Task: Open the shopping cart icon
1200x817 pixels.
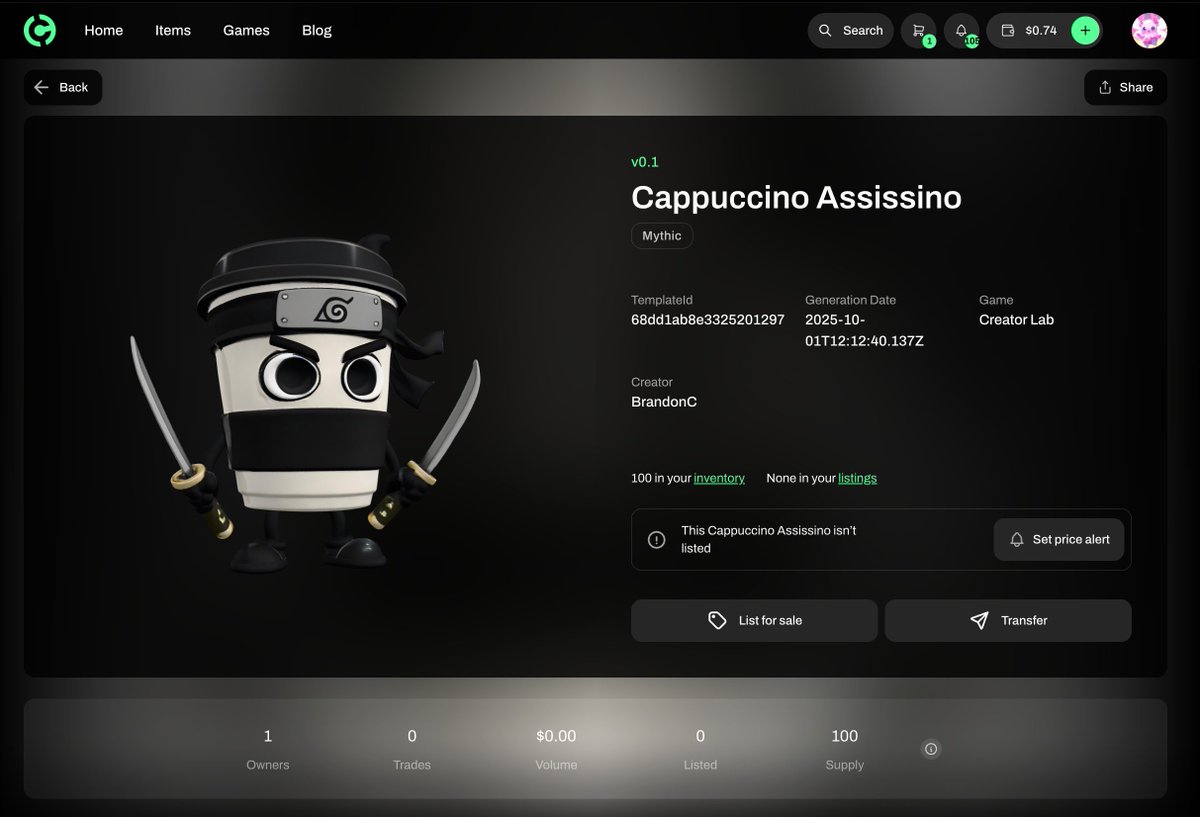Action: click(919, 30)
